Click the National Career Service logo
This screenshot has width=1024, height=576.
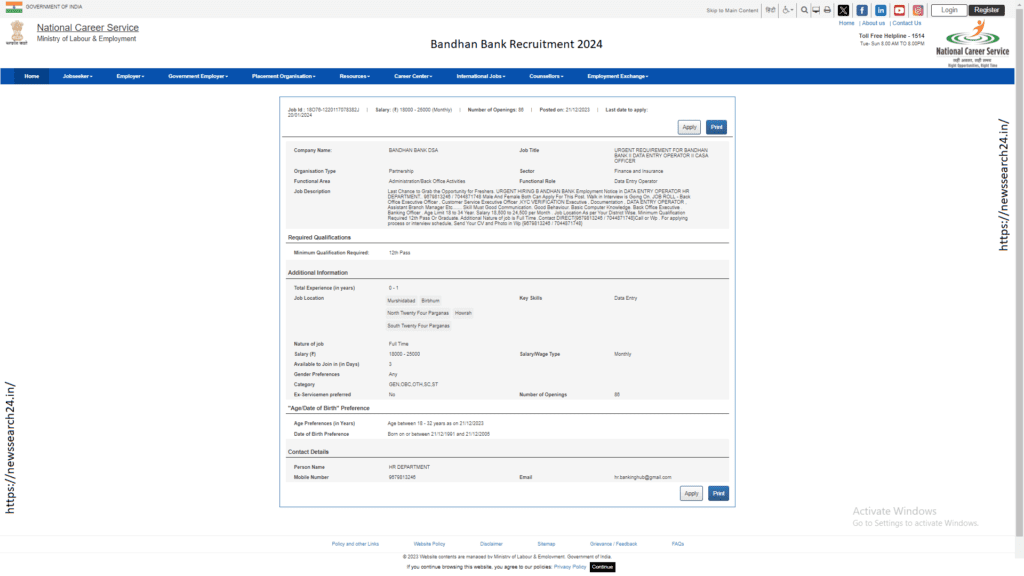[x=972, y=44]
